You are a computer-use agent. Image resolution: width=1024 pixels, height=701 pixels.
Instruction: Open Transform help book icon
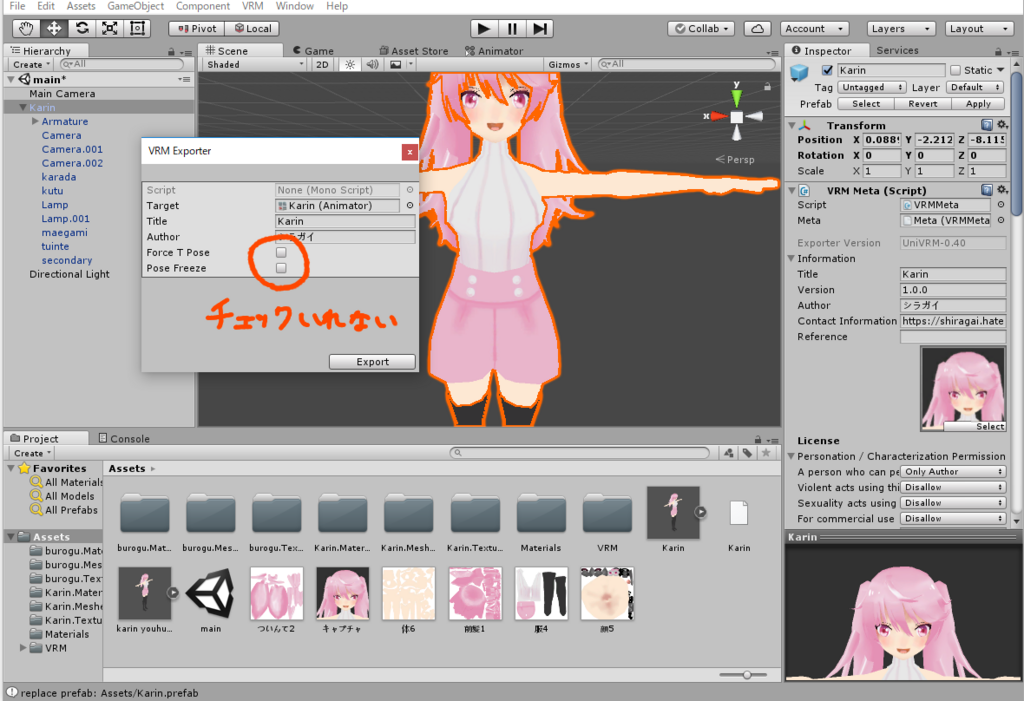(987, 125)
